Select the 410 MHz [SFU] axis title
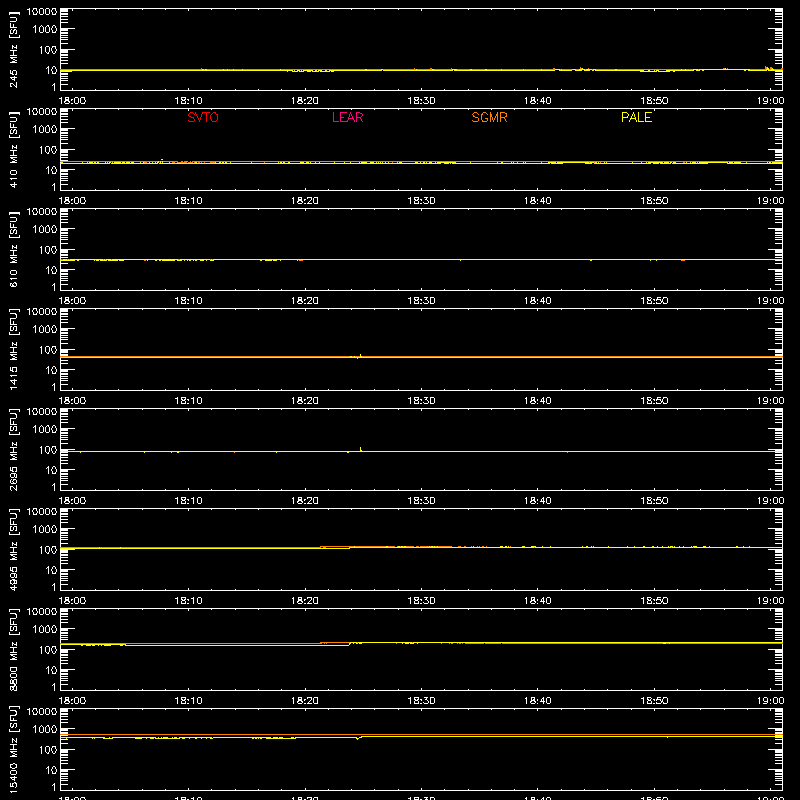Screen dimensions: 800x800 point(14,149)
